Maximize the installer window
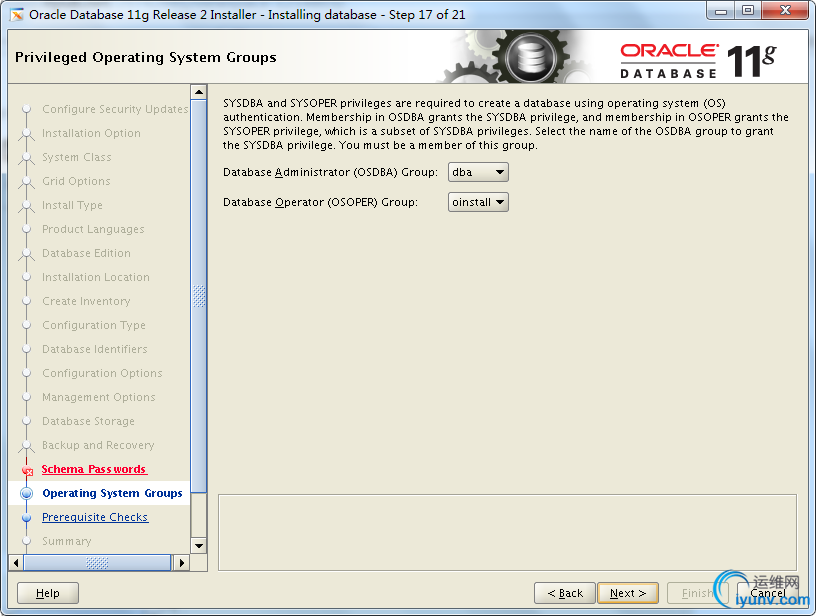 [x=747, y=10]
